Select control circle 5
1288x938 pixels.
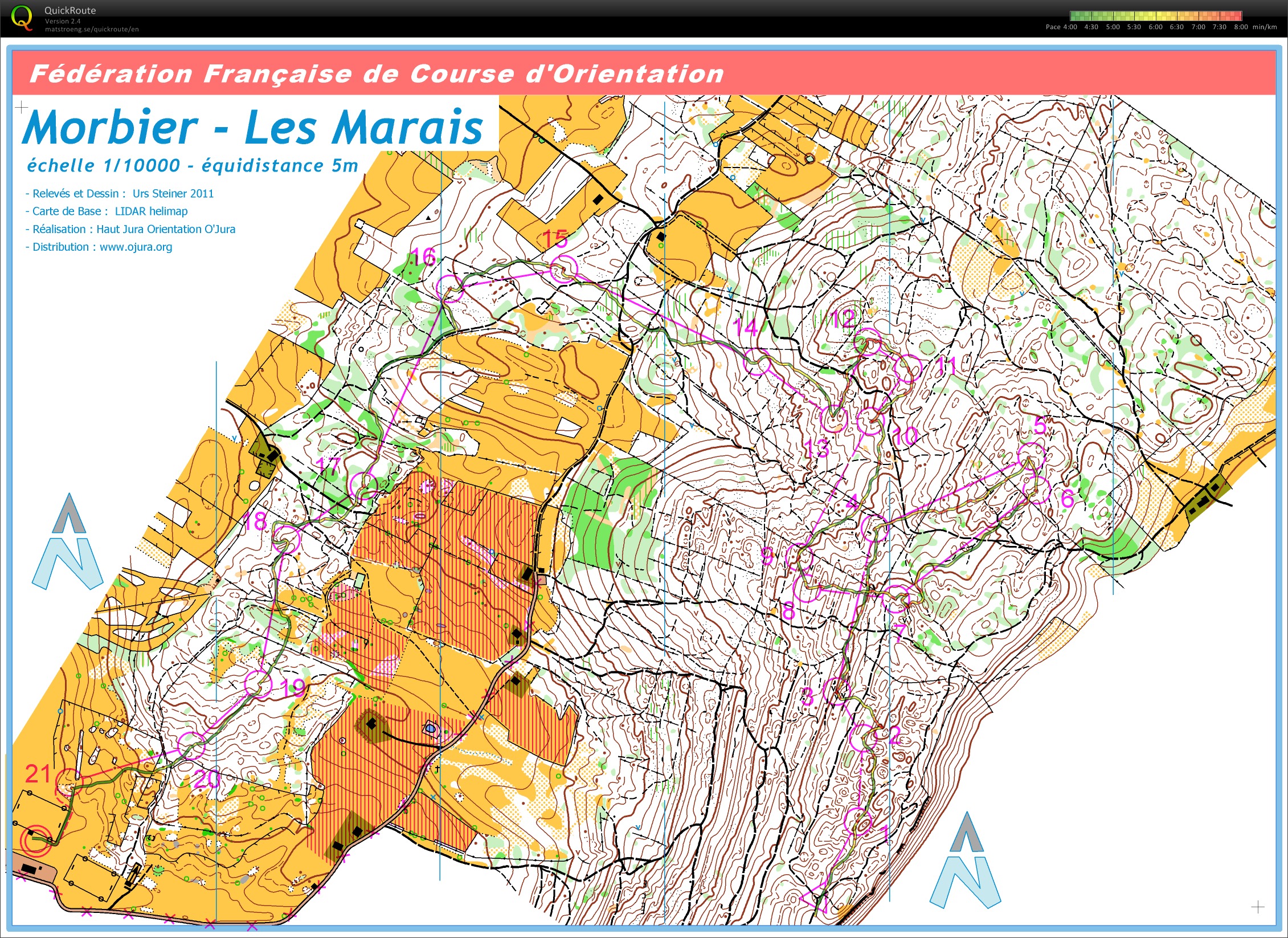pos(1032,457)
